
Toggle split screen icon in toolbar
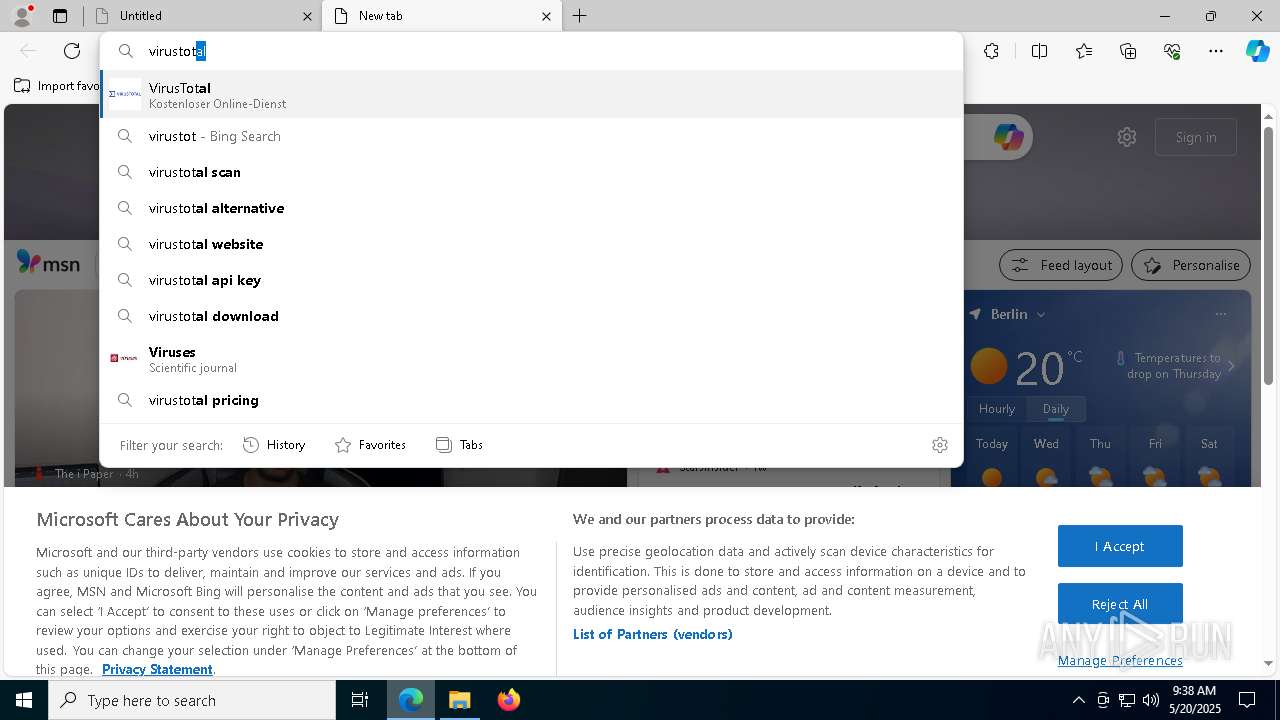1039,51
